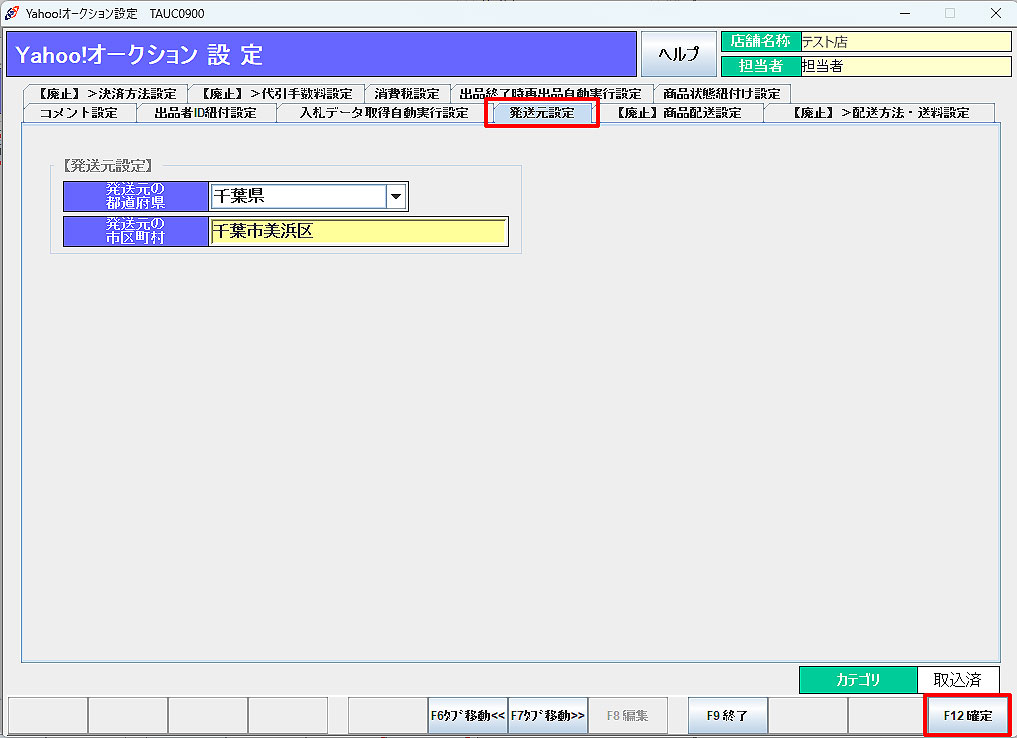Click the 千葉県 prefecture combo box
1017x738 pixels.
point(298,197)
